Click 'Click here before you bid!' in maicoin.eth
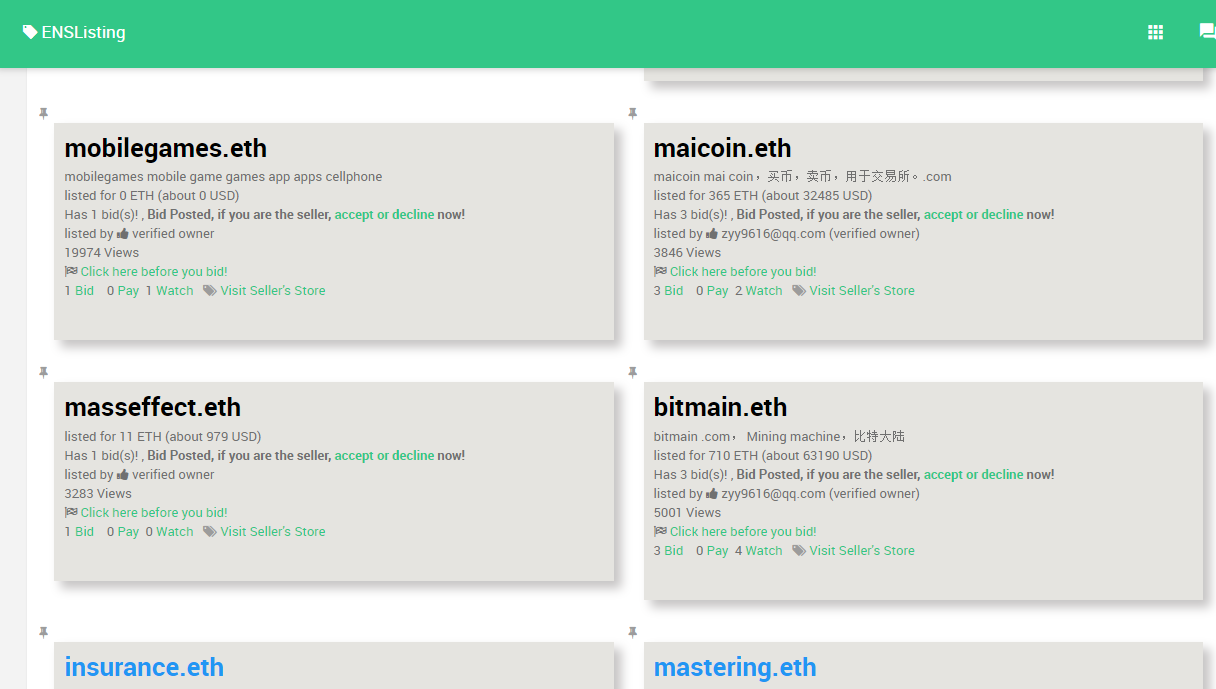The height and width of the screenshot is (689, 1216). coord(743,271)
